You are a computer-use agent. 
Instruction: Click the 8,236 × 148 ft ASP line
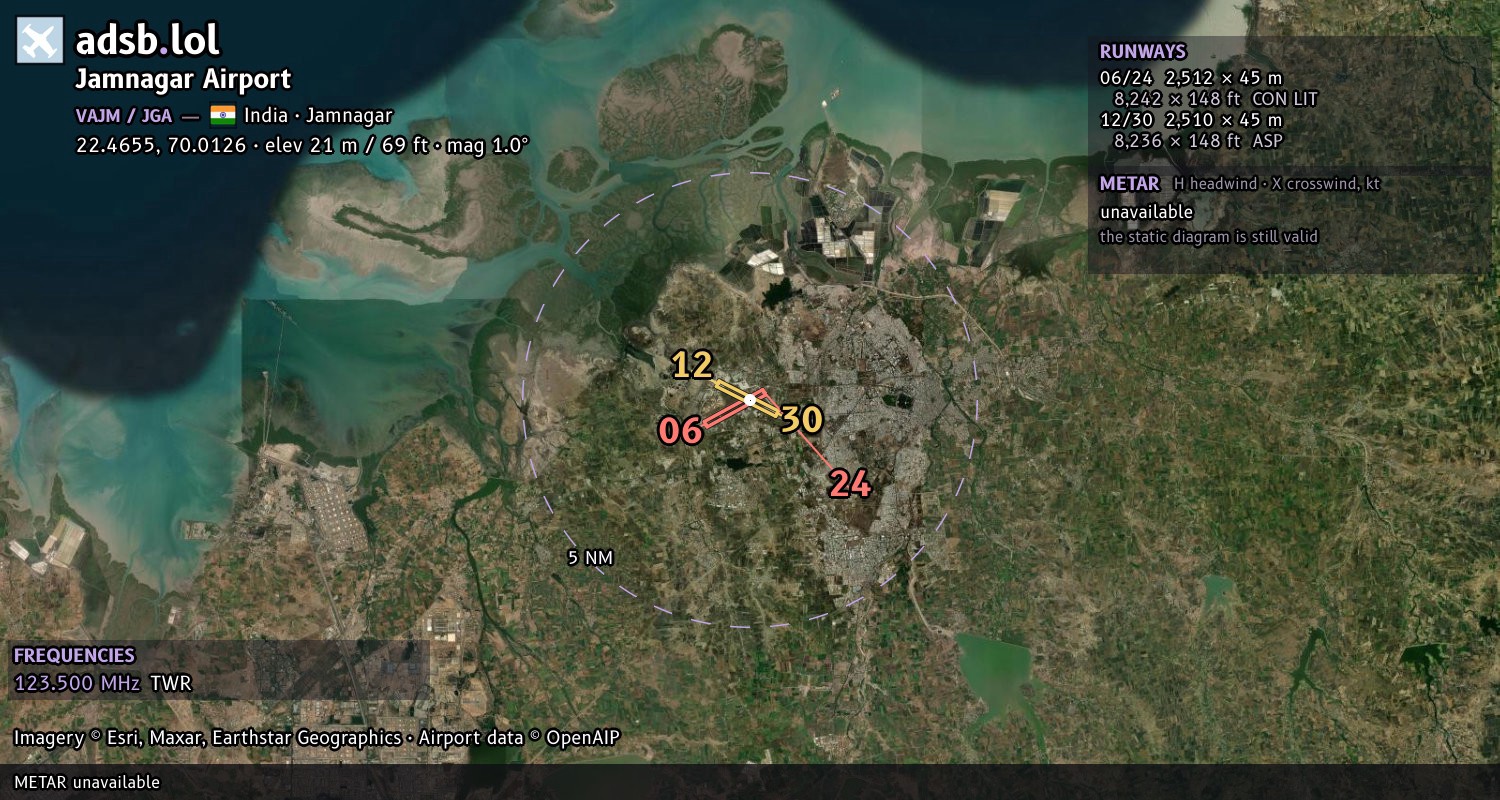point(1198,141)
